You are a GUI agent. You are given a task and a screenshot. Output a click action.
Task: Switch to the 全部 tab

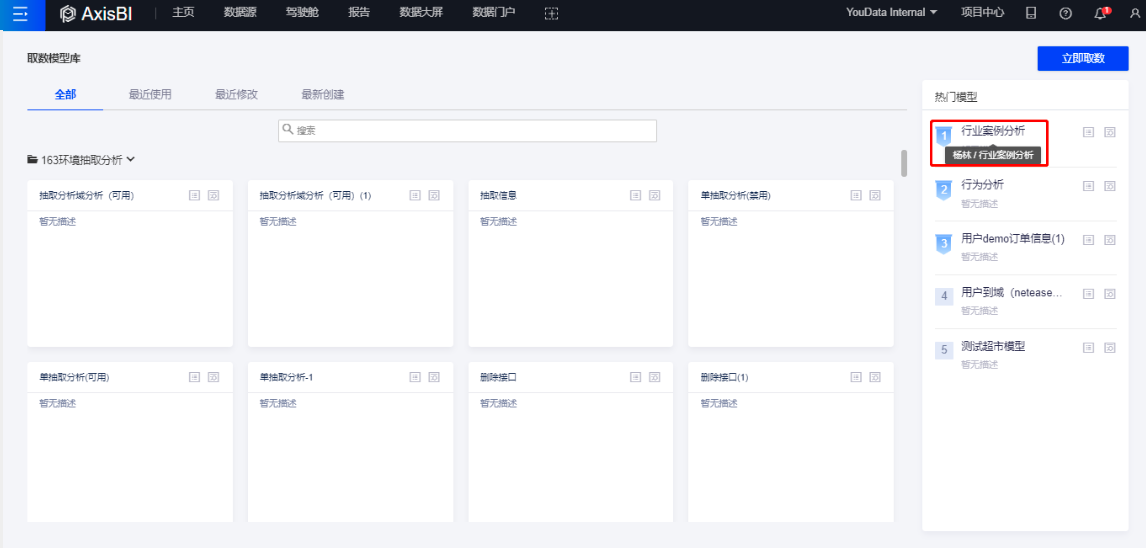pos(65,94)
